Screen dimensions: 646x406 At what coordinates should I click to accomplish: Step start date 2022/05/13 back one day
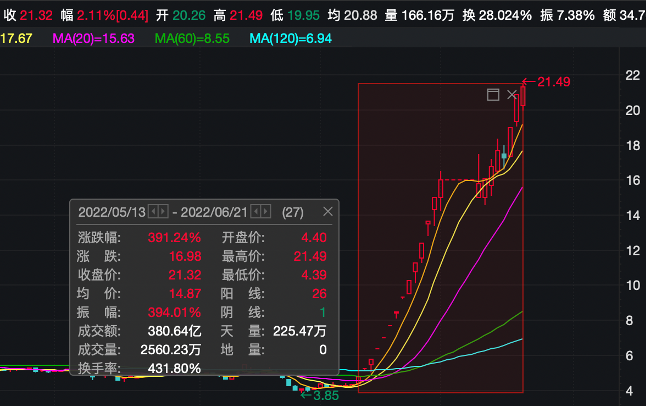click(153, 212)
